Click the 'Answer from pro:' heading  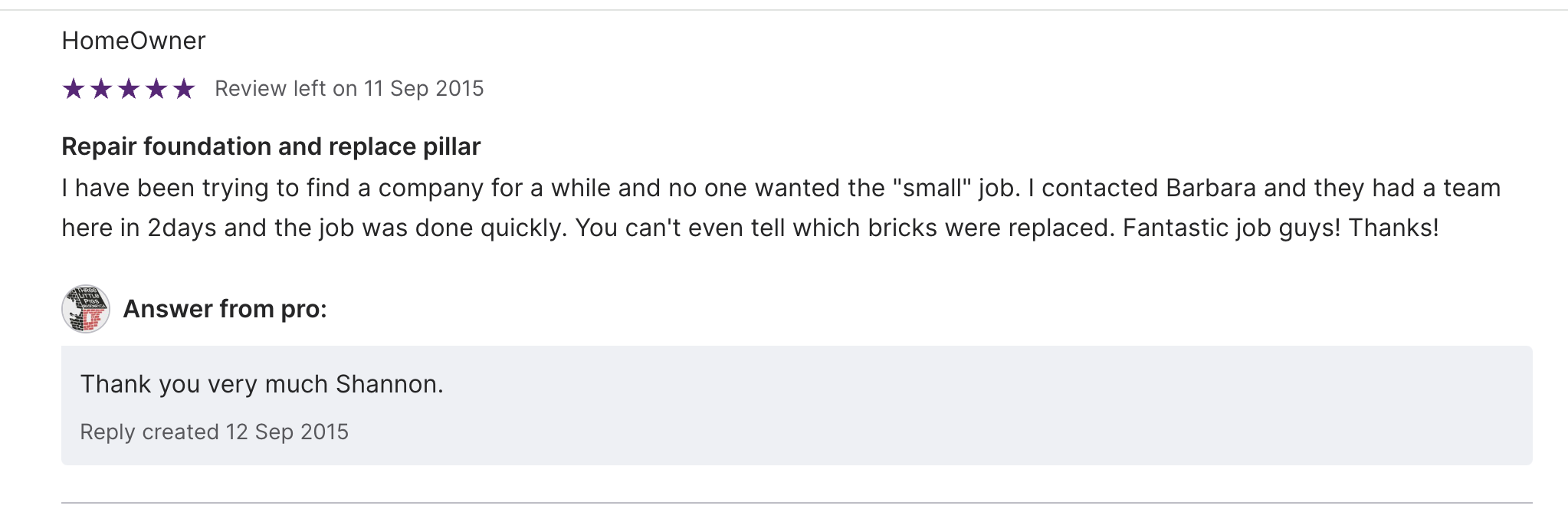point(225,309)
